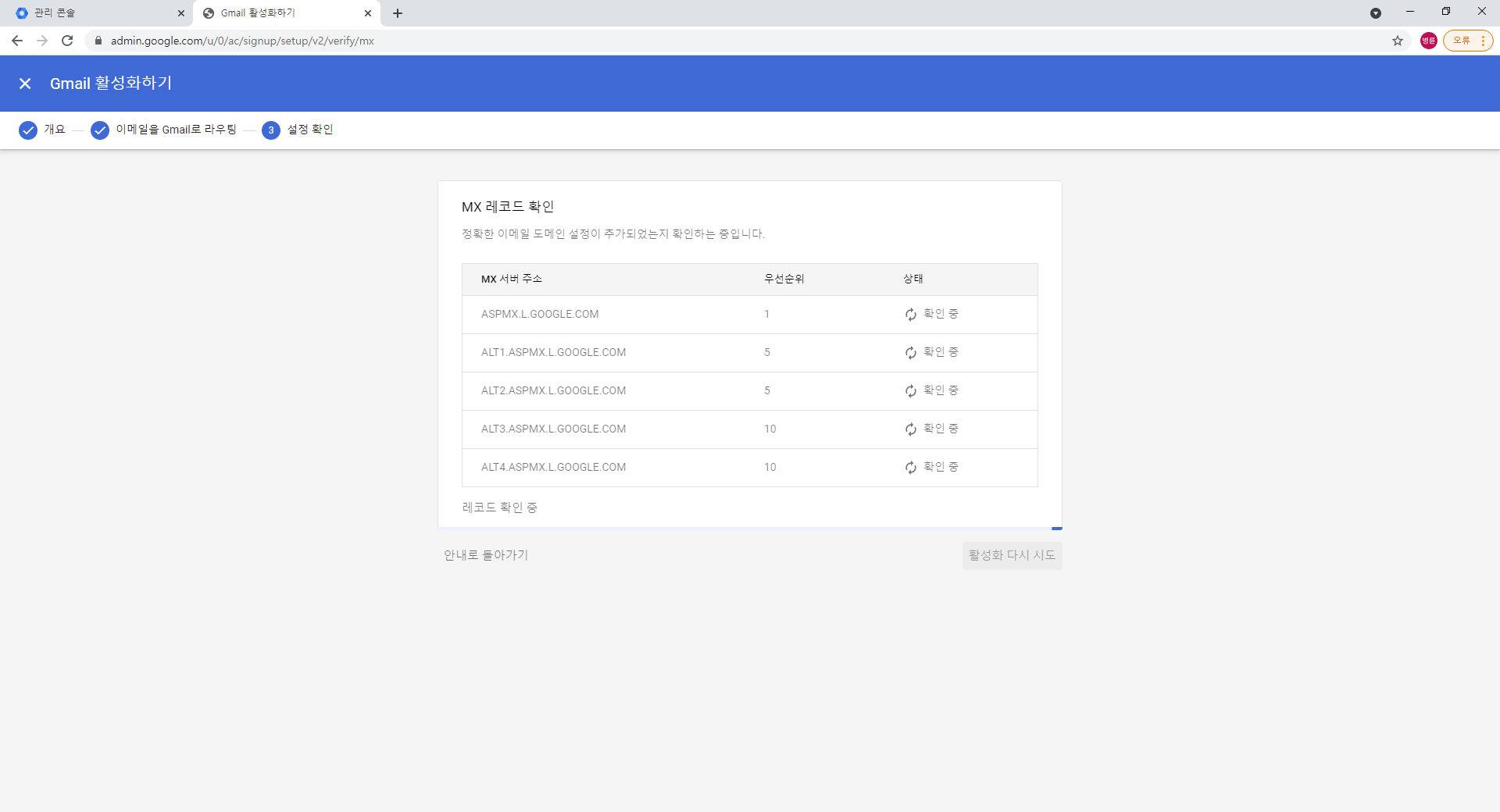Close the 관리 콘솔 tab
Image resolution: width=1500 pixels, height=812 pixels.
[181, 13]
